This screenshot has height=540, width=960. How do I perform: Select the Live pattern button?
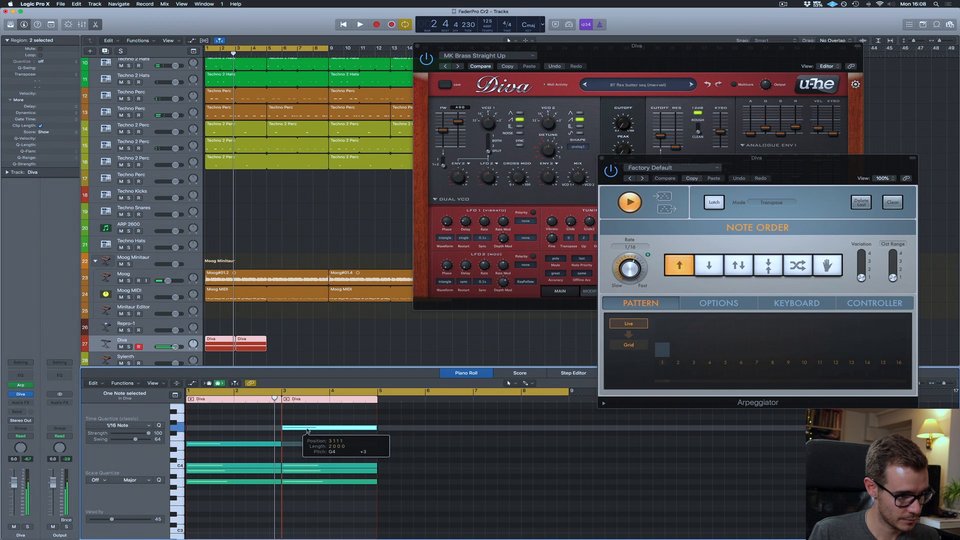[x=628, y=323]
